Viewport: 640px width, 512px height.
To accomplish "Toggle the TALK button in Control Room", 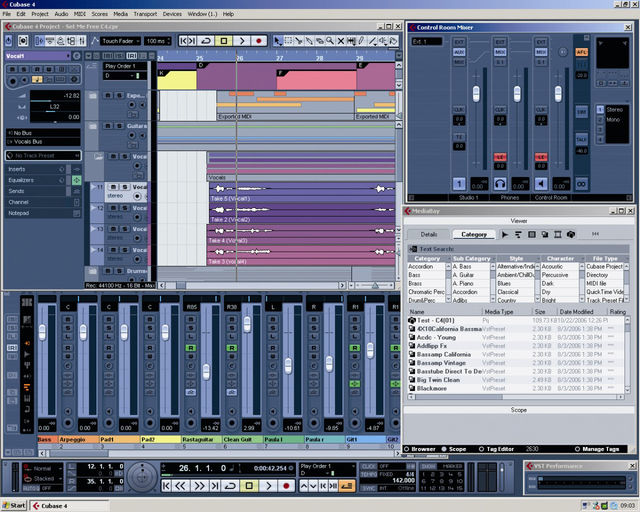I will (581, 139).
